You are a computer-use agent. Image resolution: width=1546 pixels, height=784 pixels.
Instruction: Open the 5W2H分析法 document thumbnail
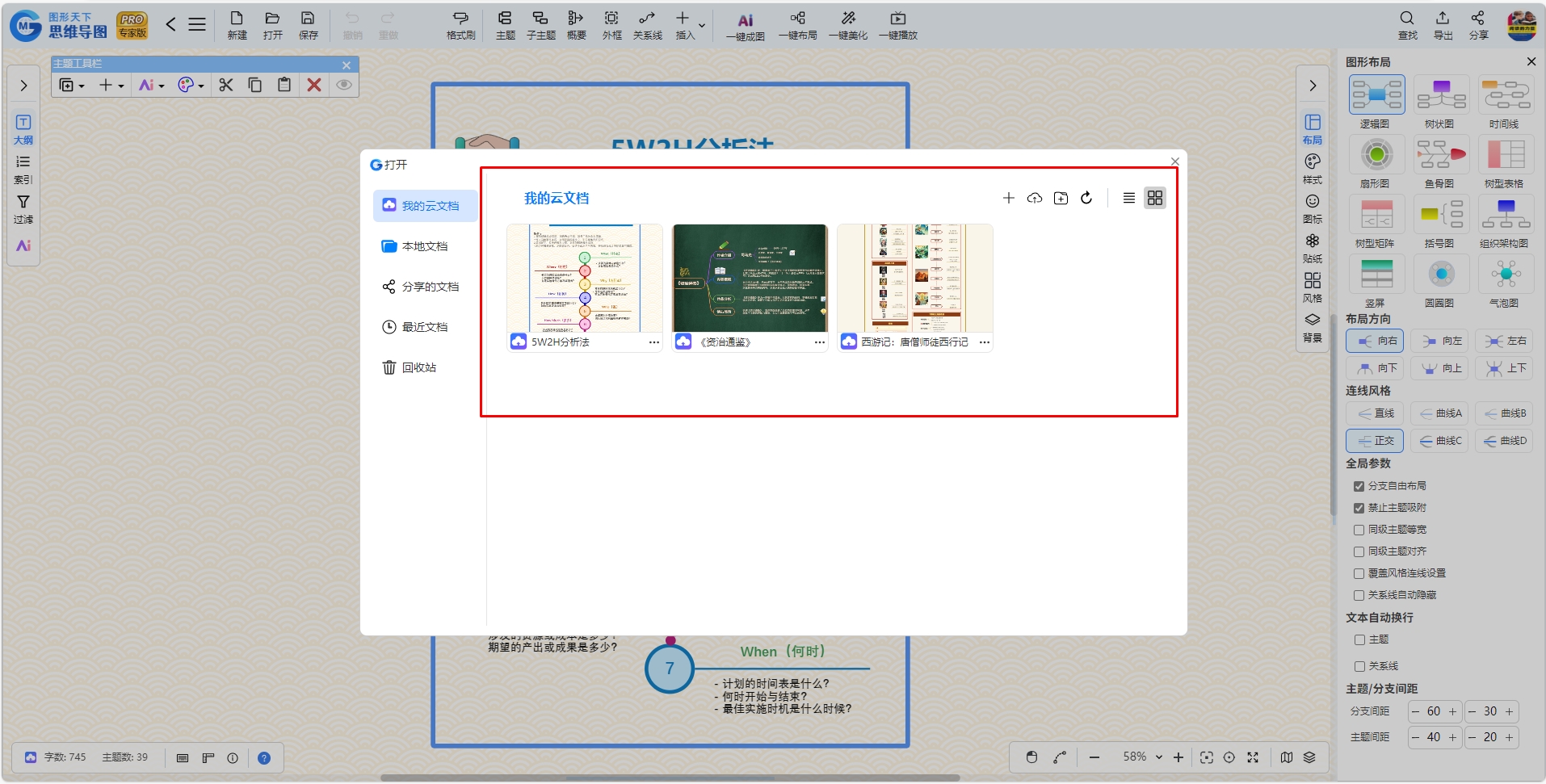(585, 278)
